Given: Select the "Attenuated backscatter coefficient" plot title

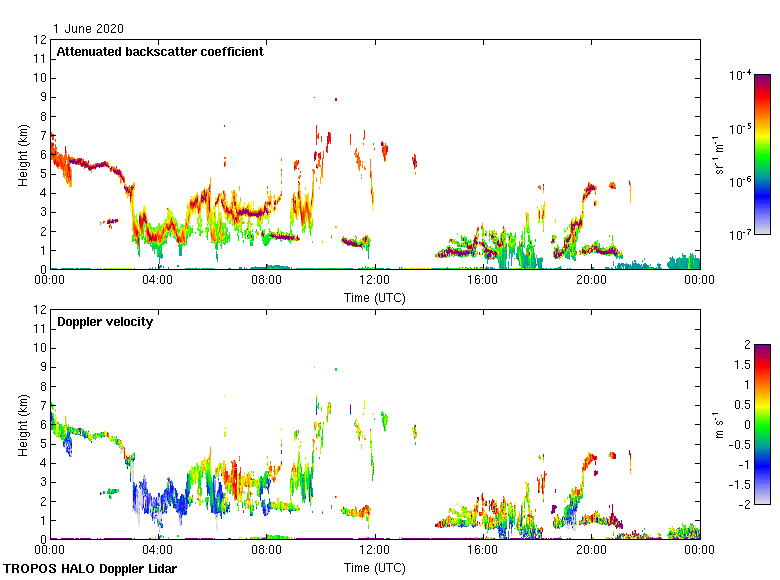Looking at the screenshot, I should click(160, 52).
